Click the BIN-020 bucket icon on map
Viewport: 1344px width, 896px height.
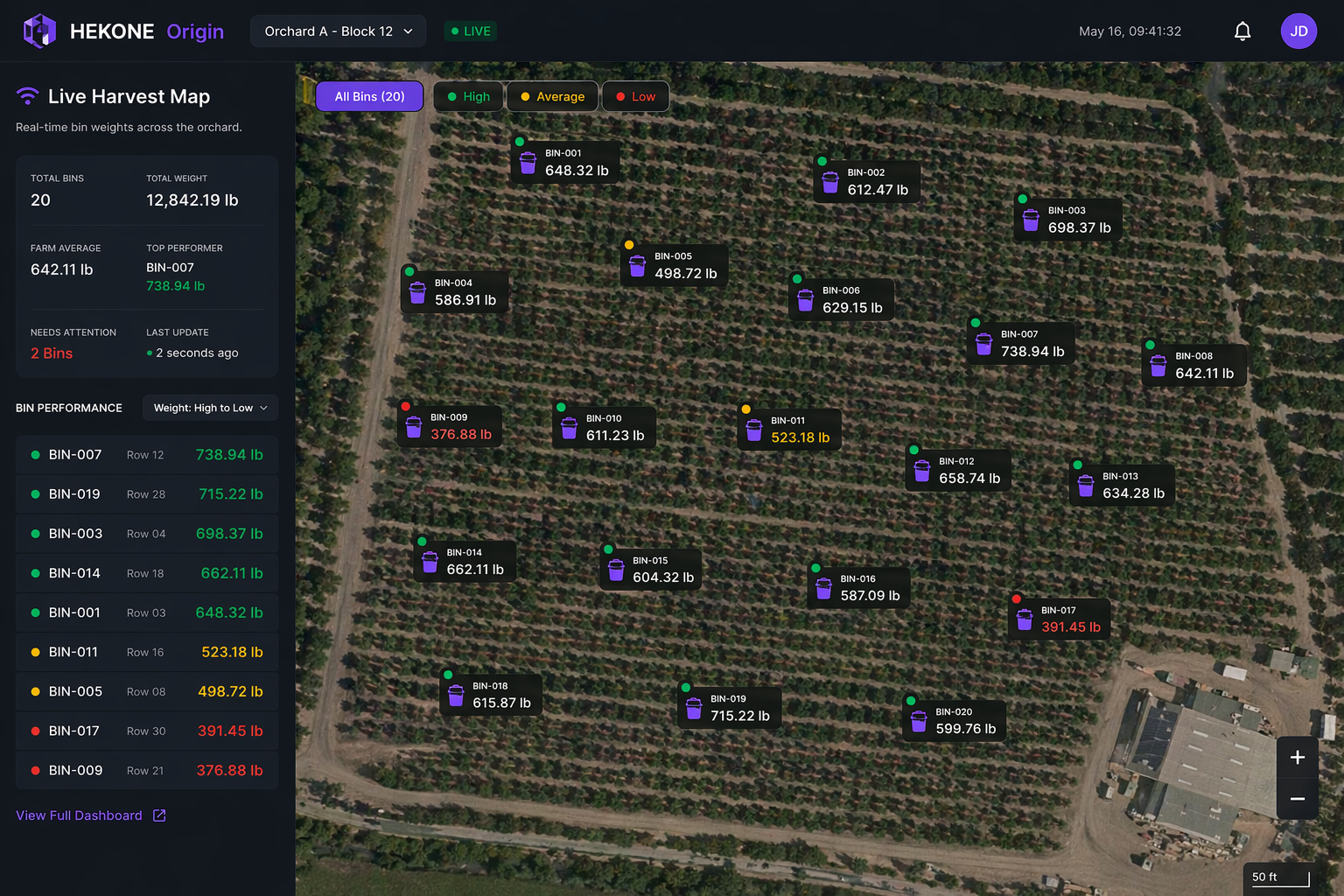[x=919, y=721]
